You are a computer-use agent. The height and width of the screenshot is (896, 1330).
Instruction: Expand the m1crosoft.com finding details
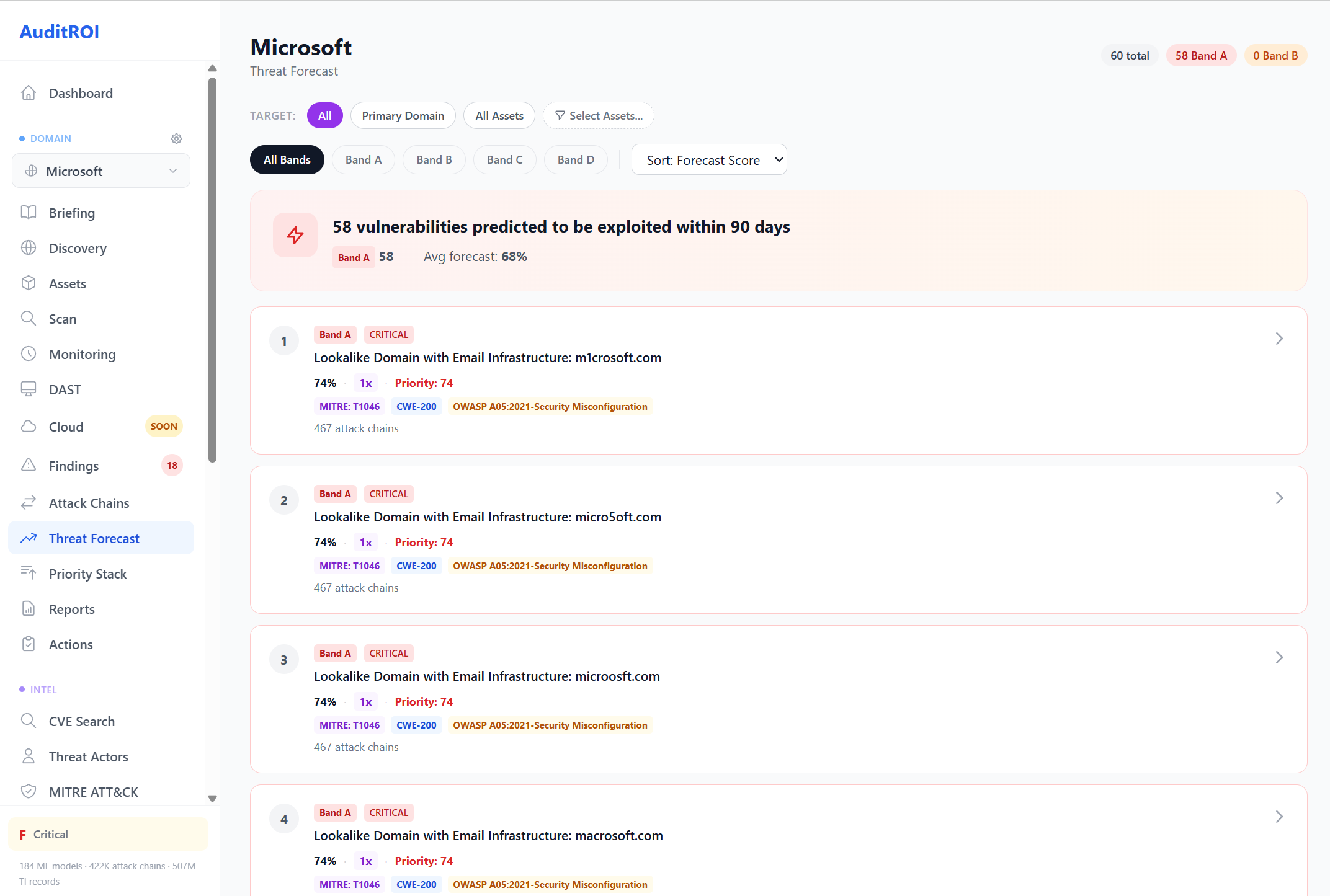coord(1279,339)
